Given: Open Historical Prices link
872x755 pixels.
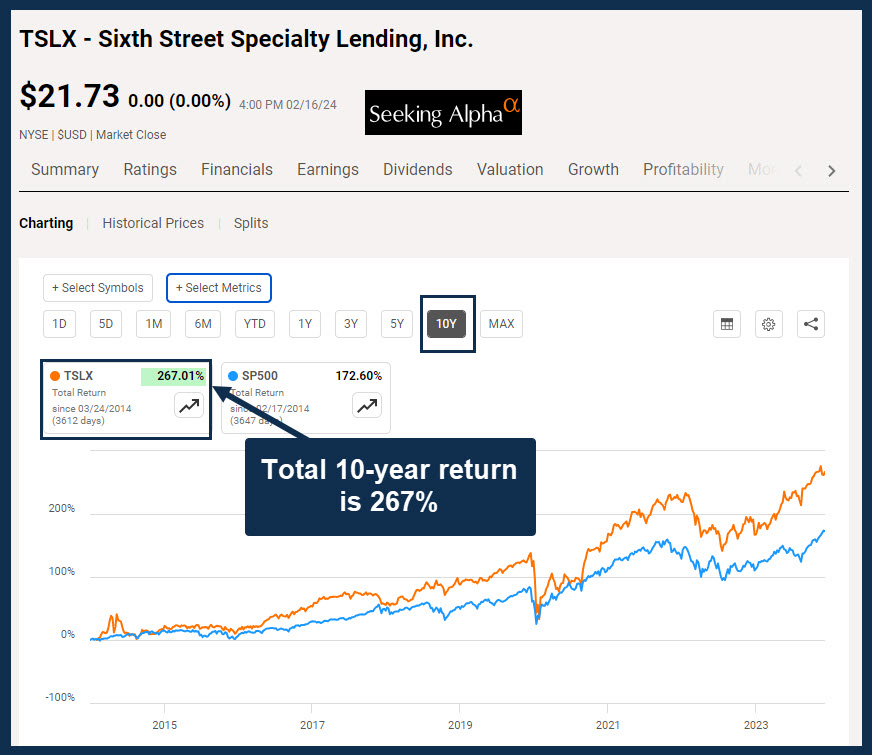Looking at the screenshot, I should (x=153, y=223).
